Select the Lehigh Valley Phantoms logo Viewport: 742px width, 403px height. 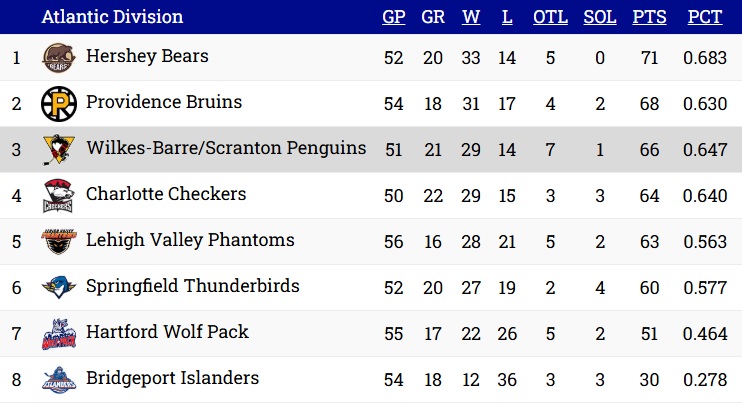pyautogui.click(x=59, y=242)
